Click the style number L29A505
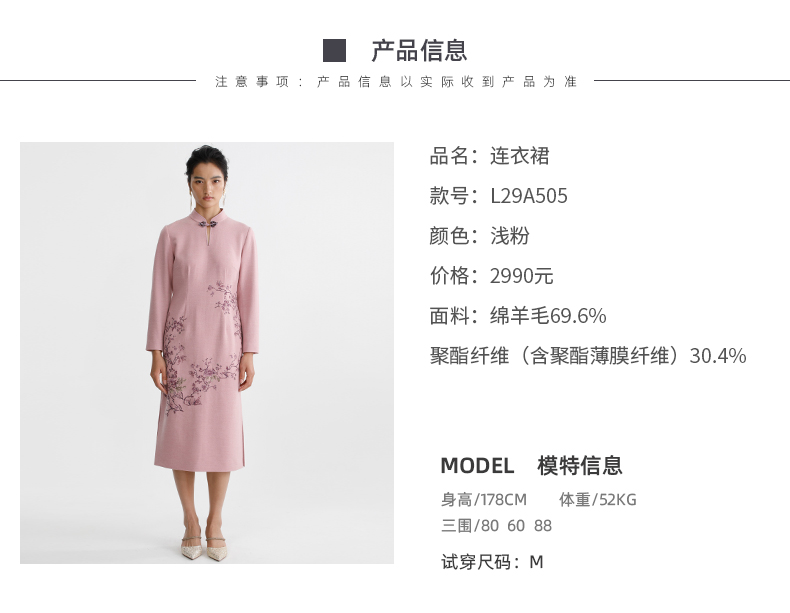The height and width of the screenshot is (613, 790). point(529,196)
